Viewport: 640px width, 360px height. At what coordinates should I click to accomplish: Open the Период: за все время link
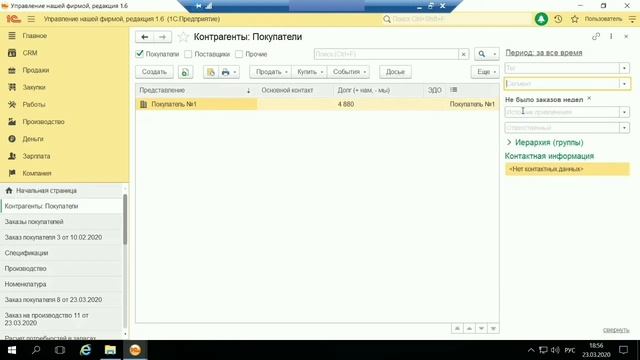point(544,53)
